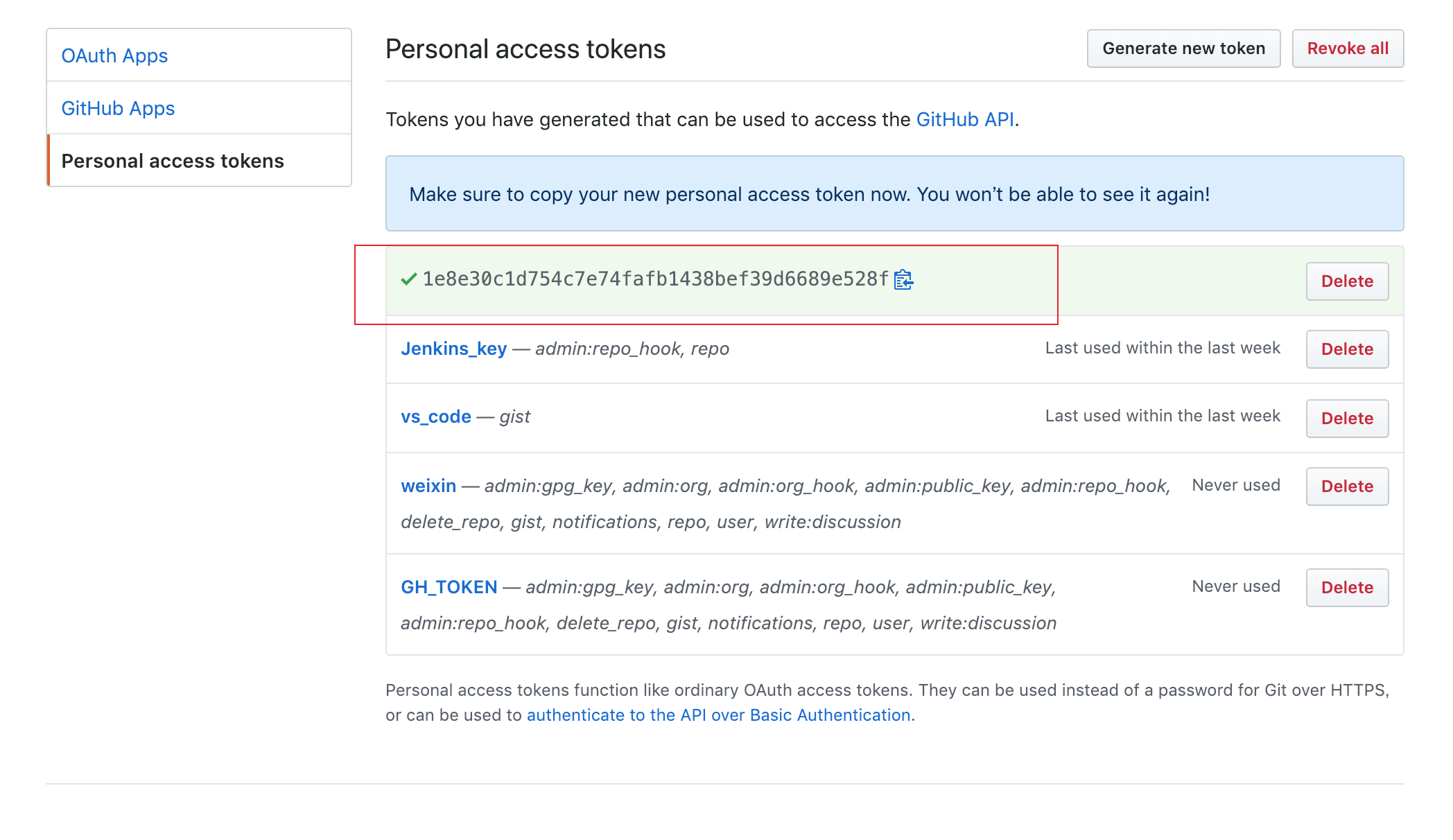Follow the GitHub API link
Screen dimensions: 1453x840
click(965, 119)
